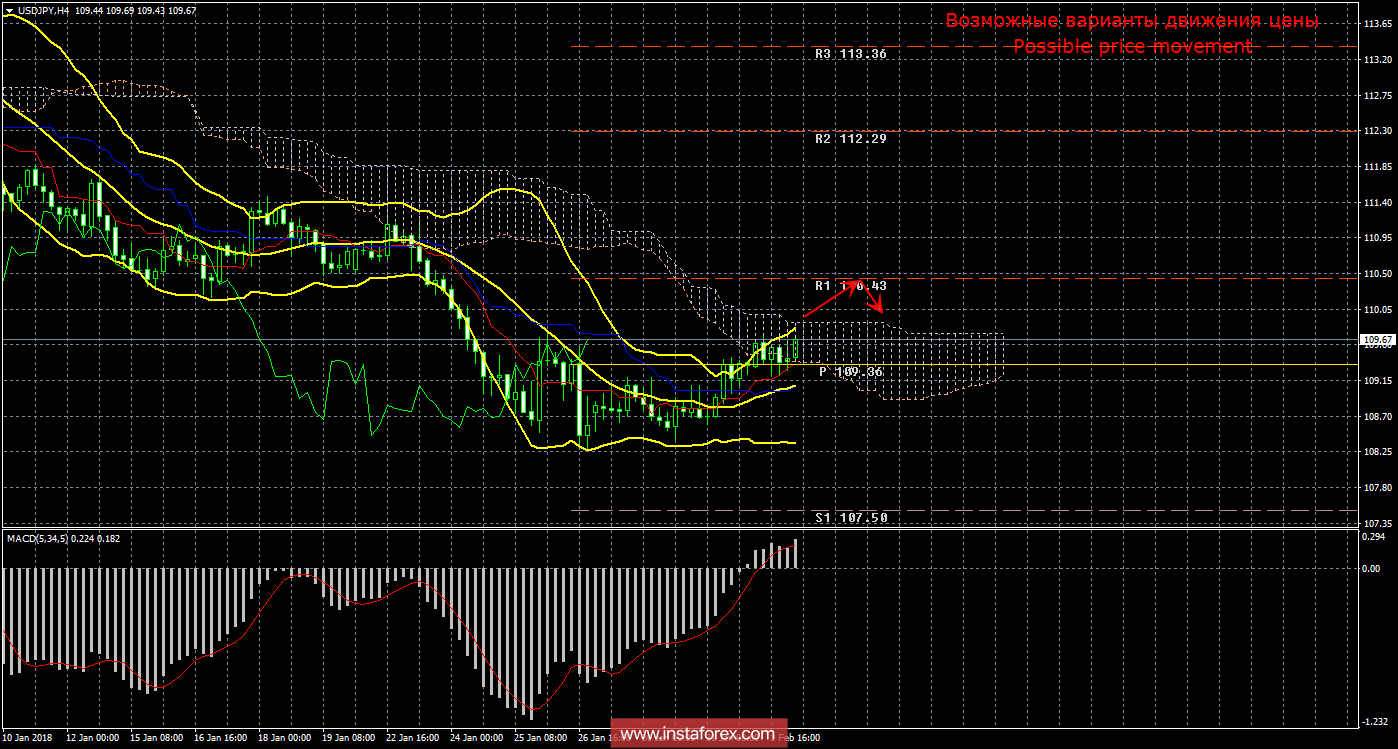The image size is (1398, 749).
Task: Click the R1 resistance level label
Action: [x=850, y=286]
